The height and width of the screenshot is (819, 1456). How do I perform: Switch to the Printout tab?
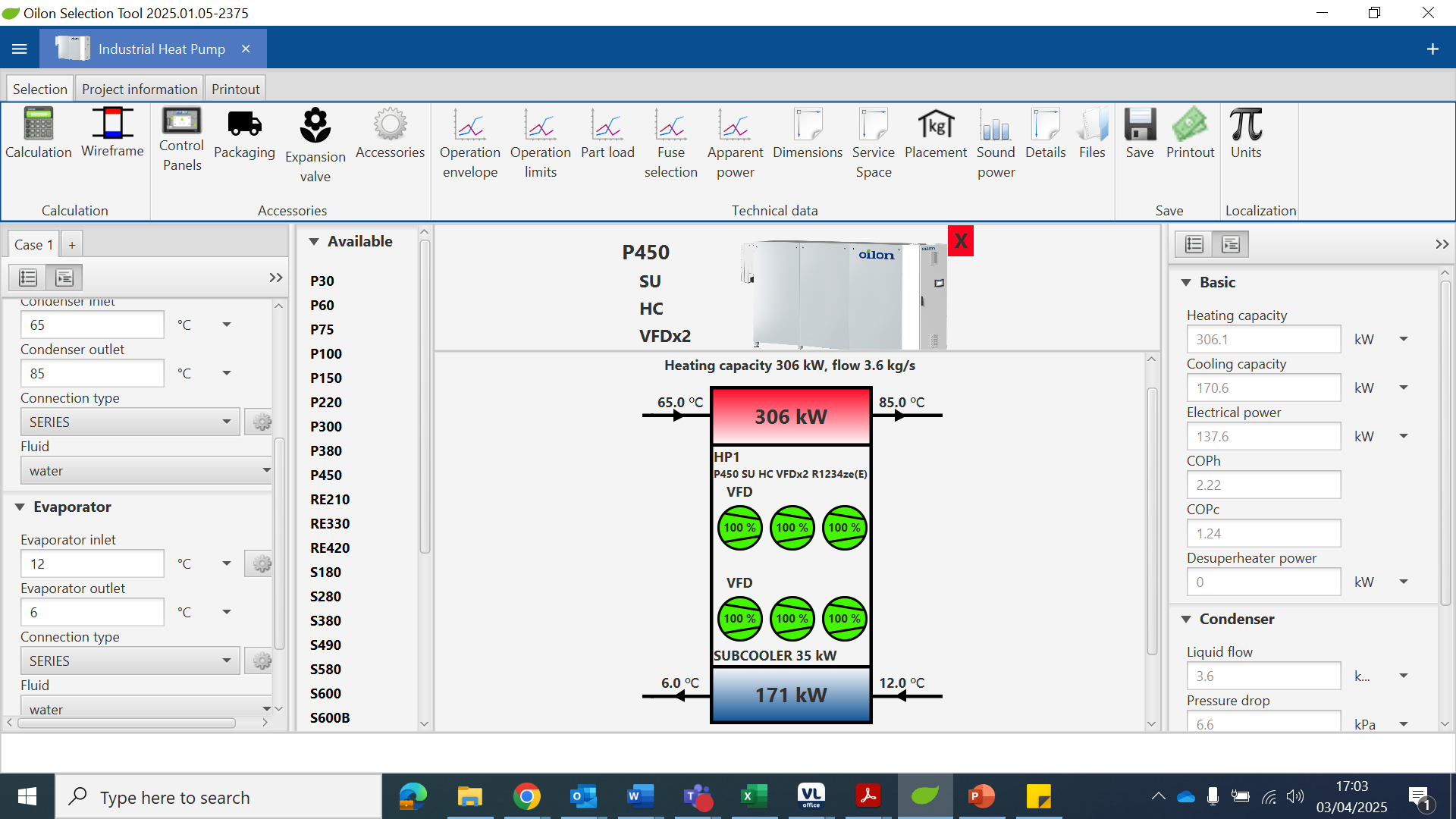point(235,89)
